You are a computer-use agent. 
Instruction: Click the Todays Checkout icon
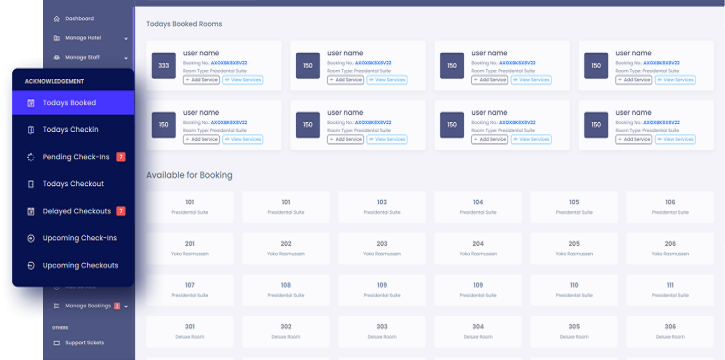(31, 184)
